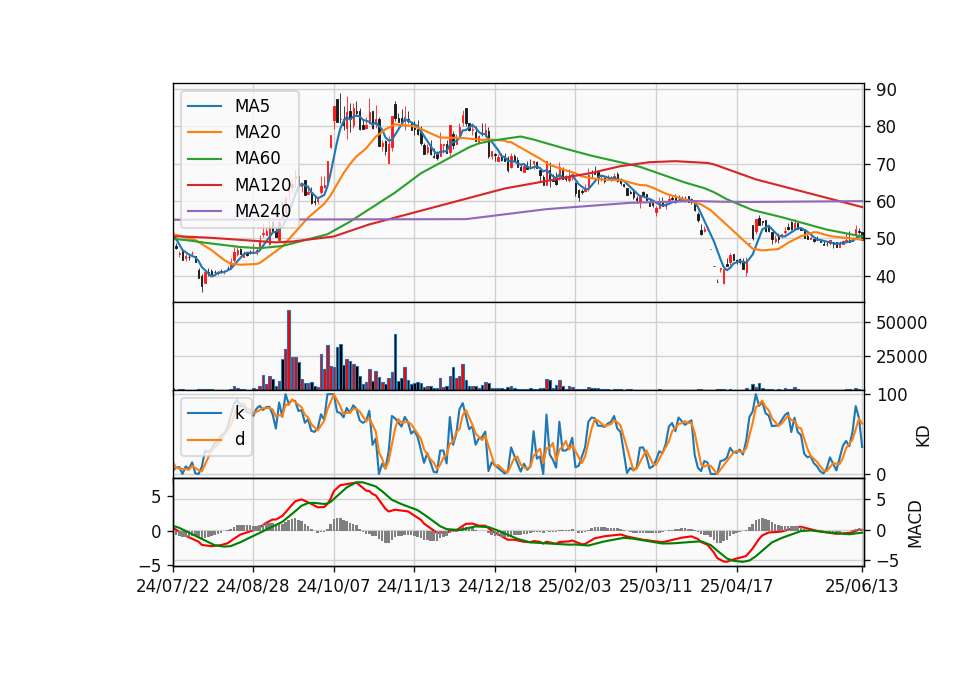Click the tall blue volume bar after 24/10/07

[396, 362]
